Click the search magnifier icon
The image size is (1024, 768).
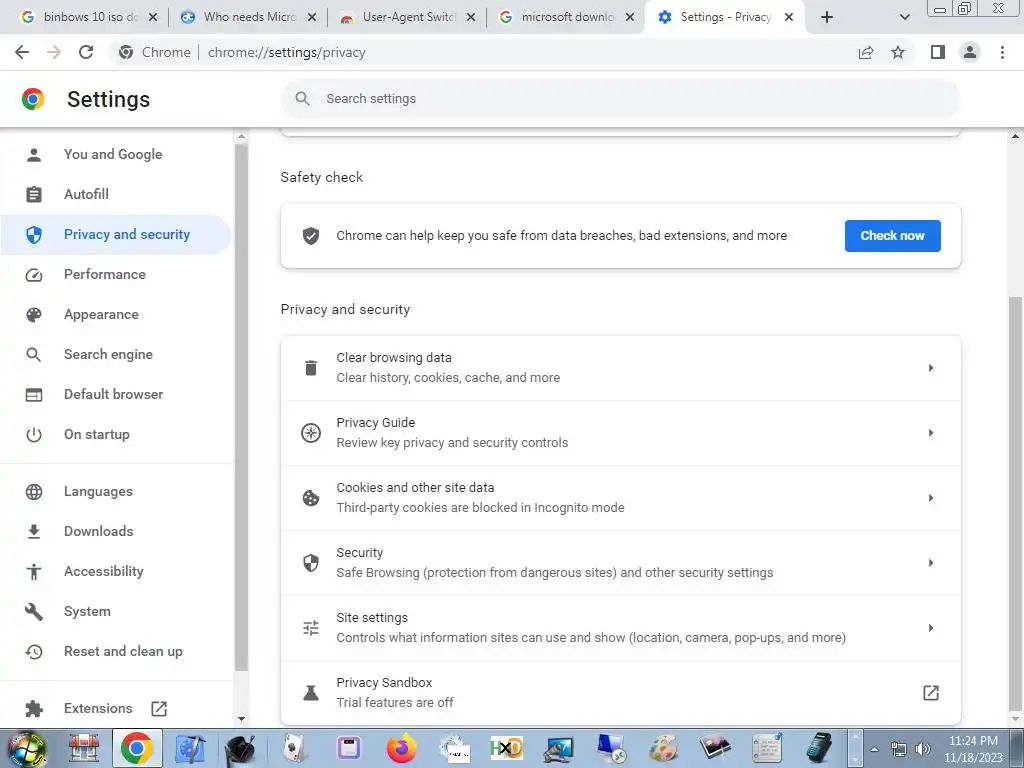pos(302,99)
